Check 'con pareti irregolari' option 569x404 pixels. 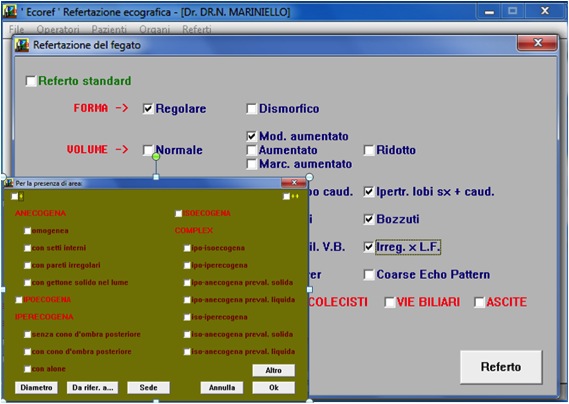pos(28,265)
